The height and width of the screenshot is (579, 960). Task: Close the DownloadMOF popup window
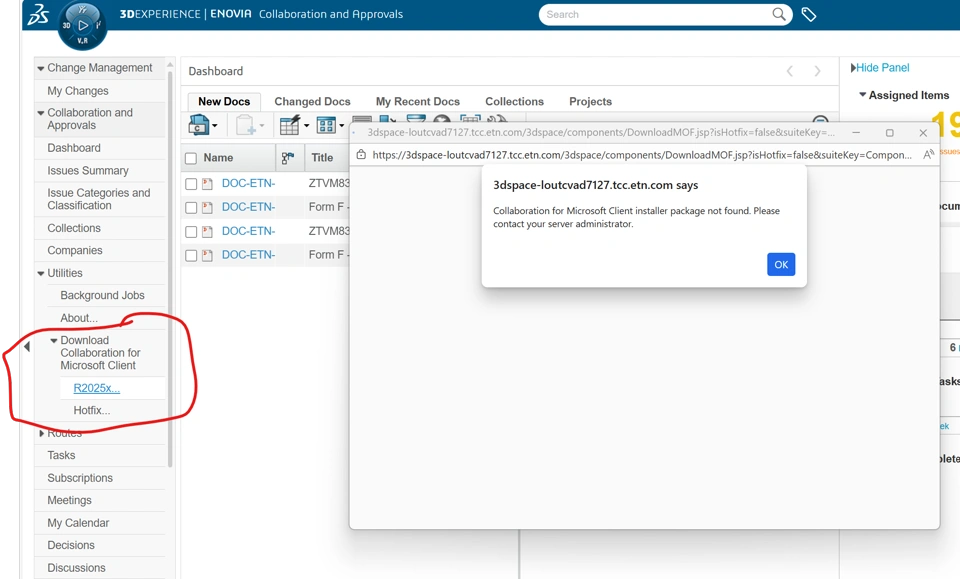pyautogui.click(x=923, y=133)
